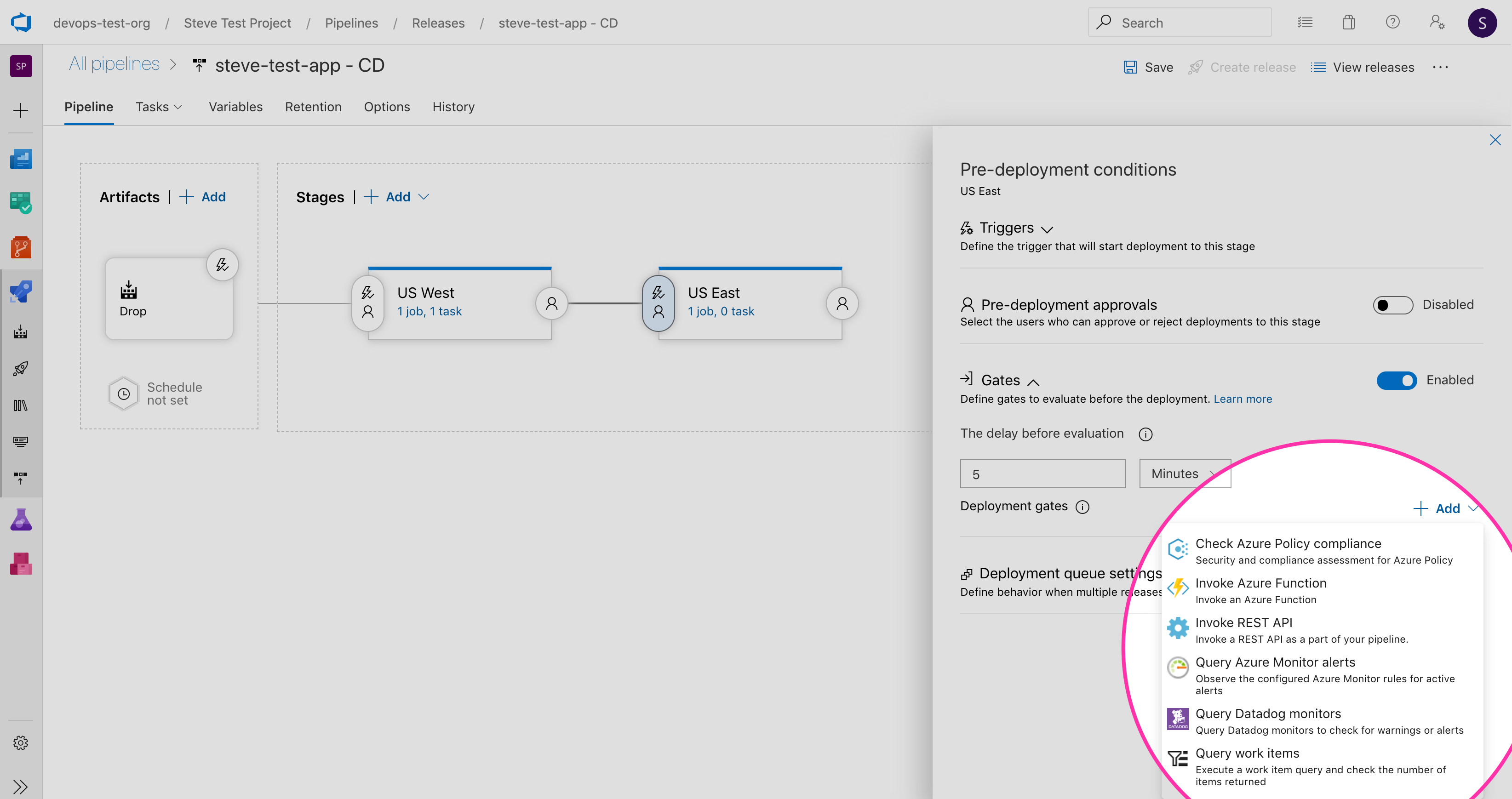
Task: Open Boards from the left sidebar
Action: click(21, 203)
